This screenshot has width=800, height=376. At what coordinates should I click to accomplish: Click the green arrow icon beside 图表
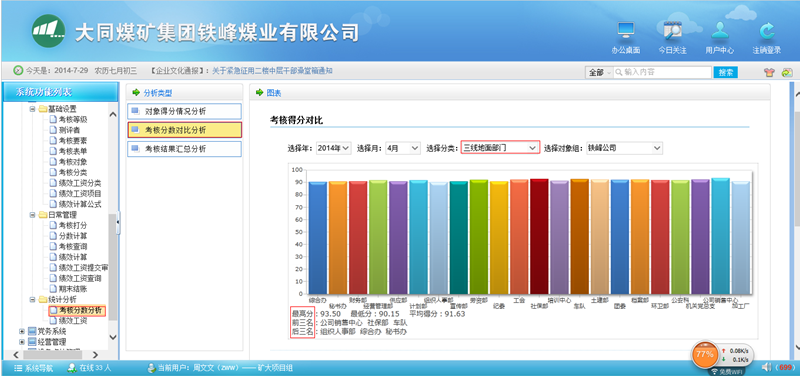[x=259, y=93]
